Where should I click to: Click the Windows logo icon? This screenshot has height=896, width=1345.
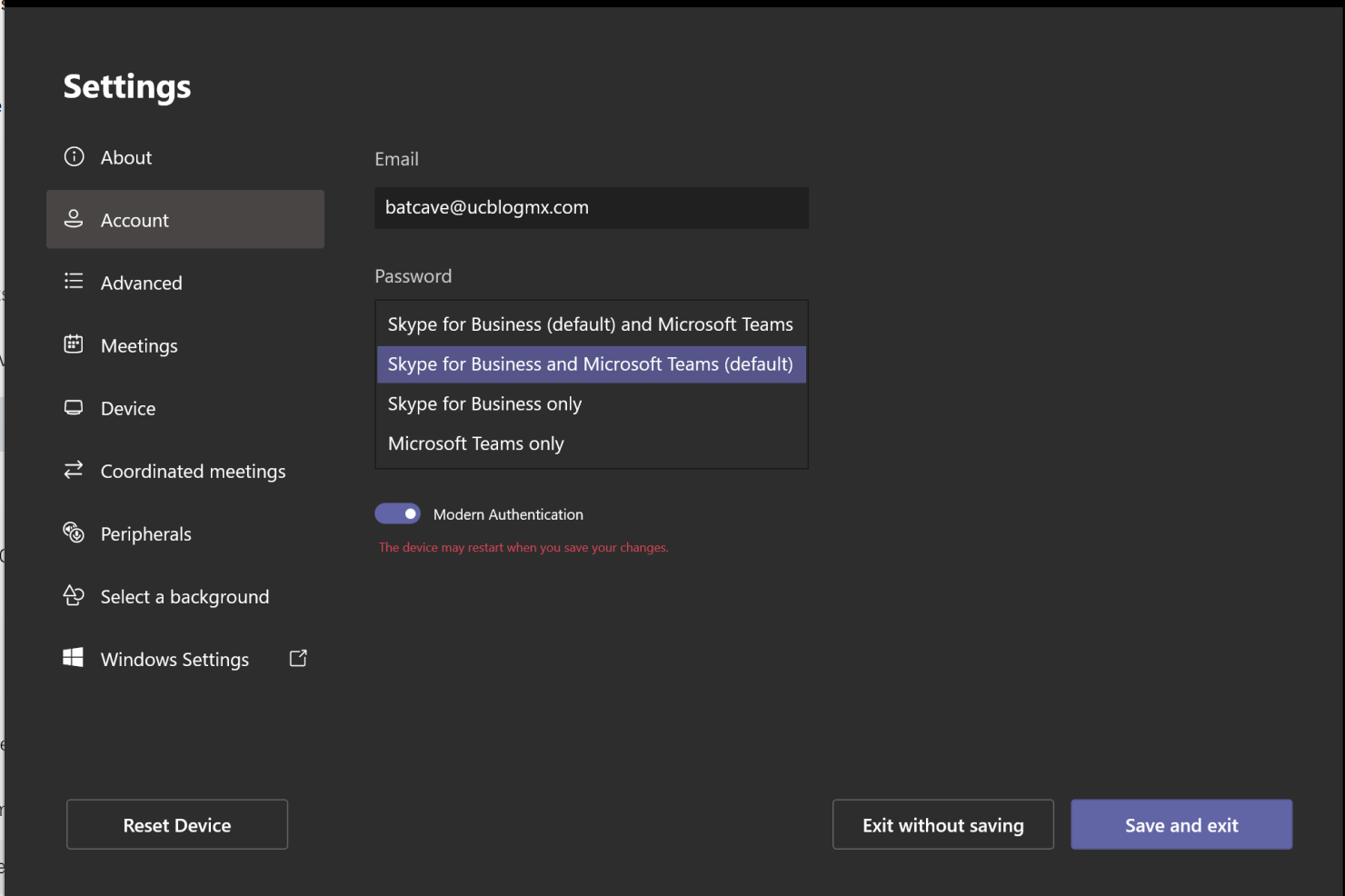[x=74, y=658]
